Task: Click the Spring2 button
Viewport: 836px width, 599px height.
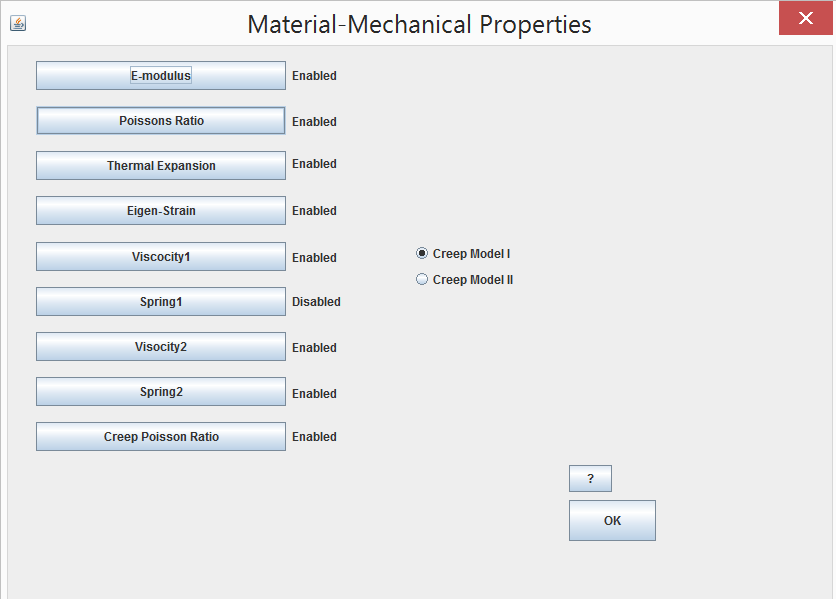Action: point(160,392)
